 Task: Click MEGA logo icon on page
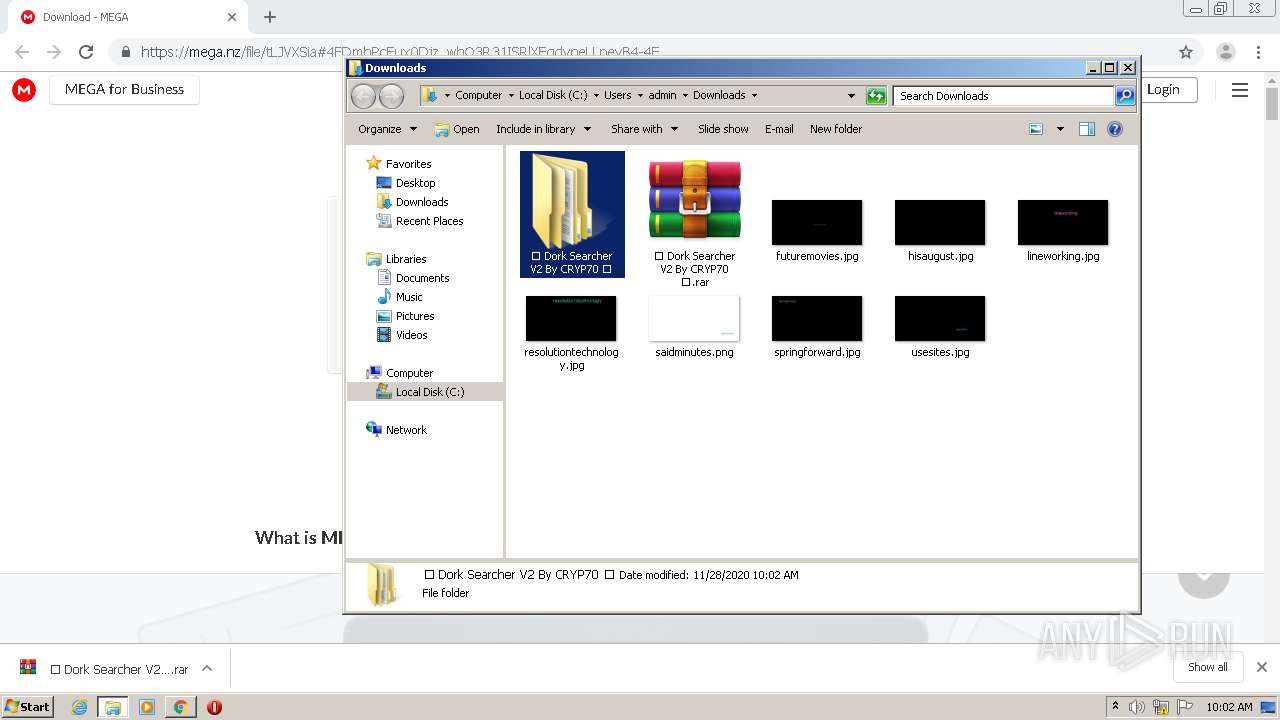[24, 90]
